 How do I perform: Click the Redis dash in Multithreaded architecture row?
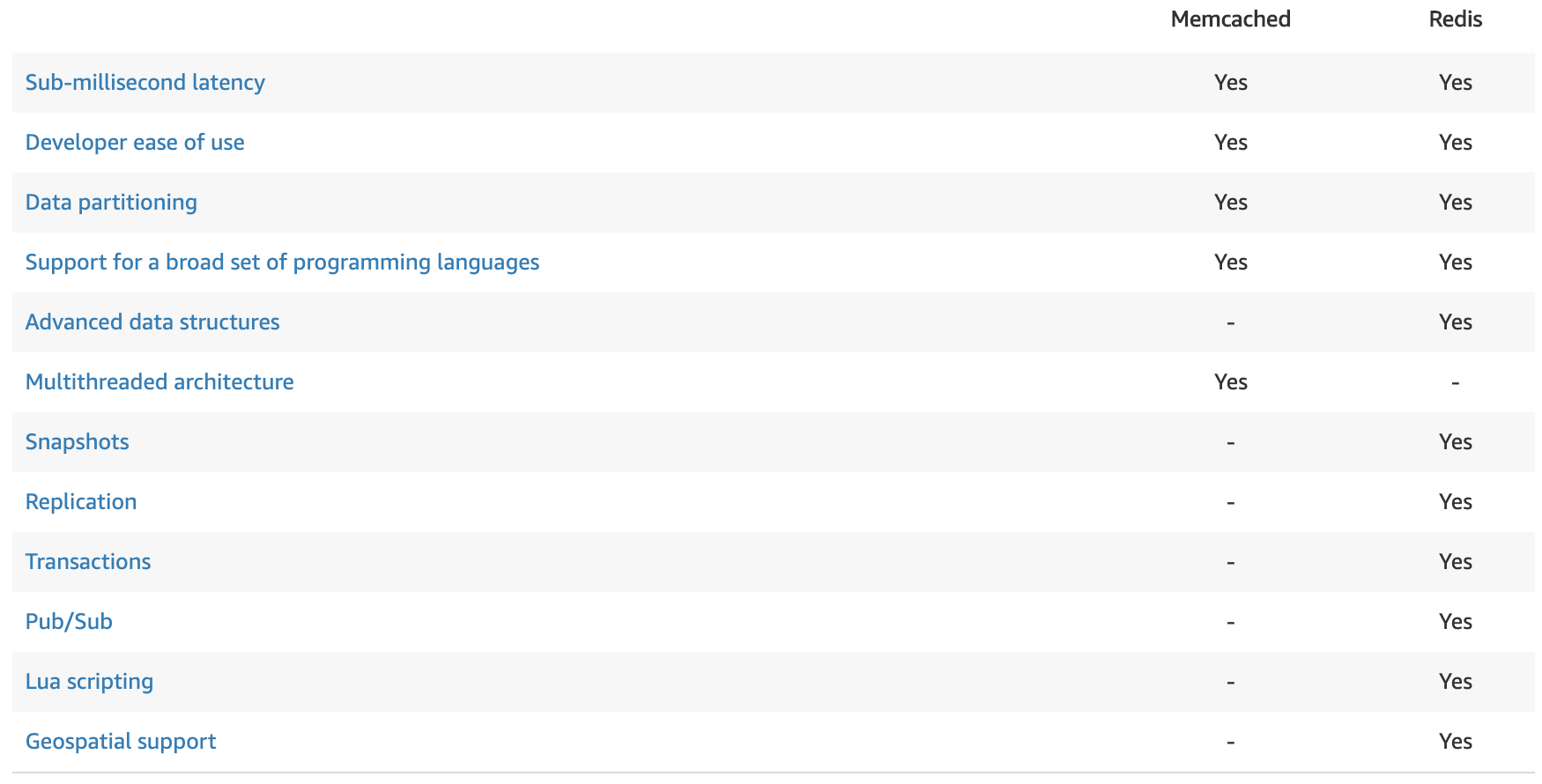point(1455,382)
